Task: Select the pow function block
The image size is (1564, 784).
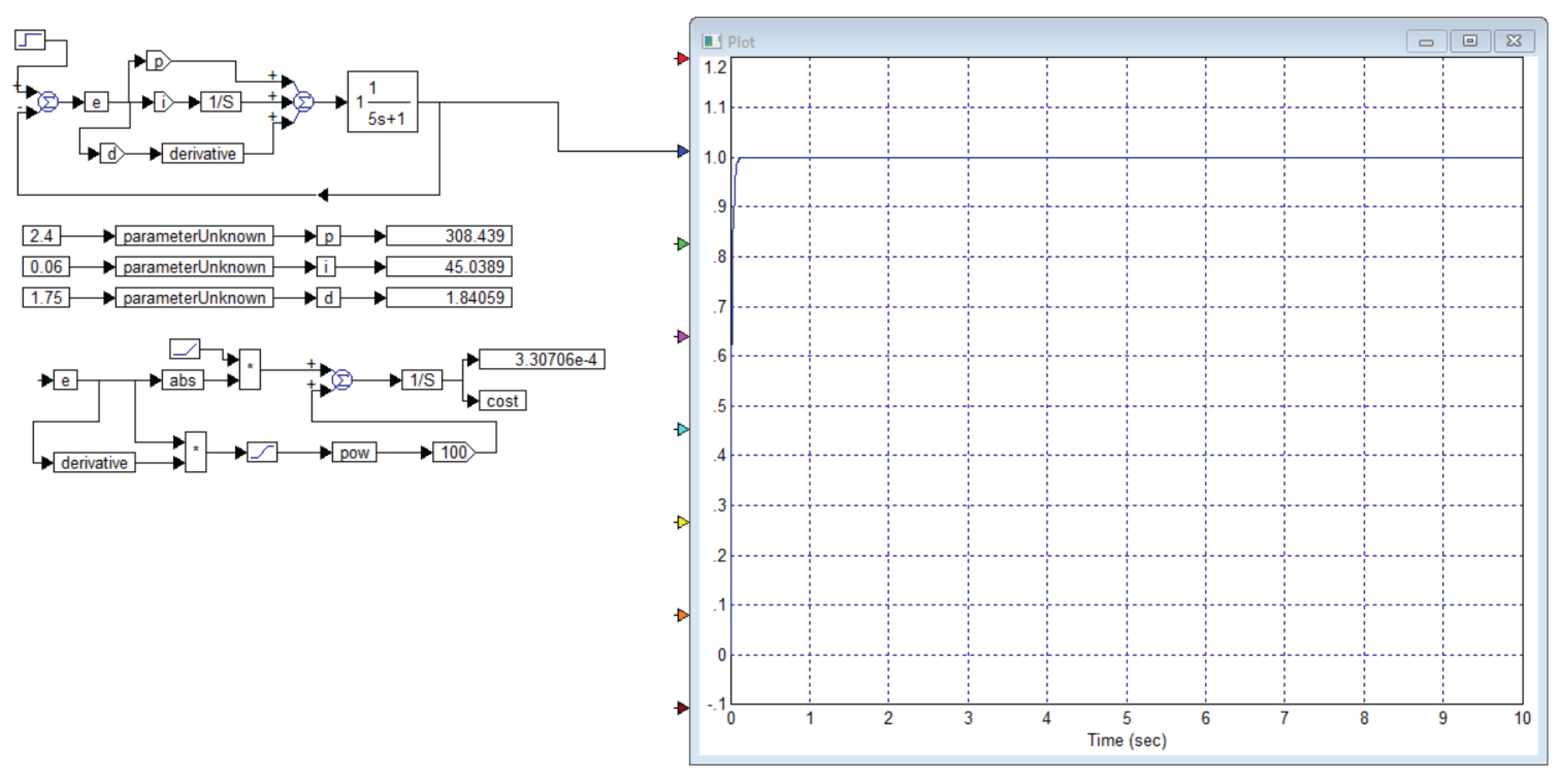Action: point(354,452)
